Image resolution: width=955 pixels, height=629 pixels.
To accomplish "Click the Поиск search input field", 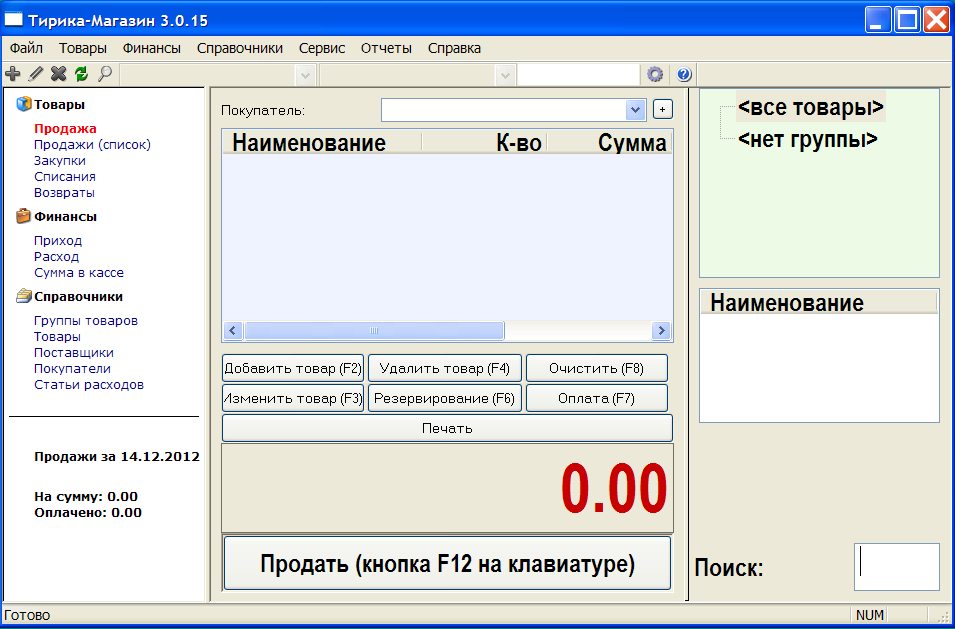I will tap(897, 566).
